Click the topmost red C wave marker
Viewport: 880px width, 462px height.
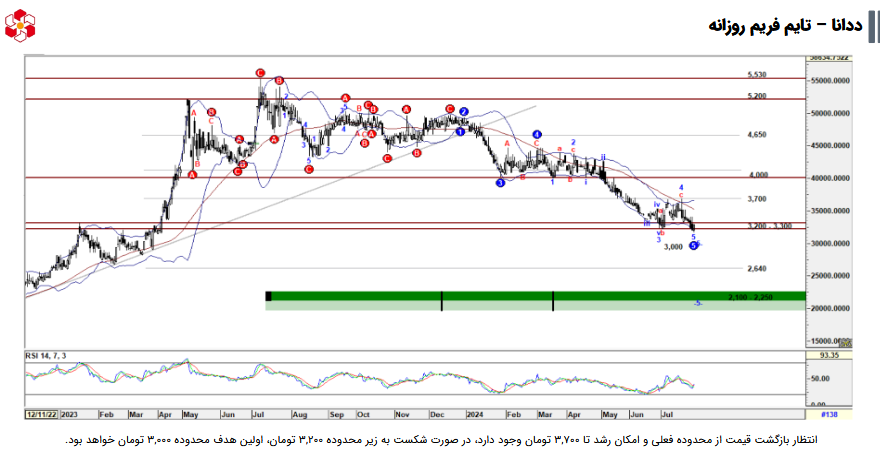260,73
